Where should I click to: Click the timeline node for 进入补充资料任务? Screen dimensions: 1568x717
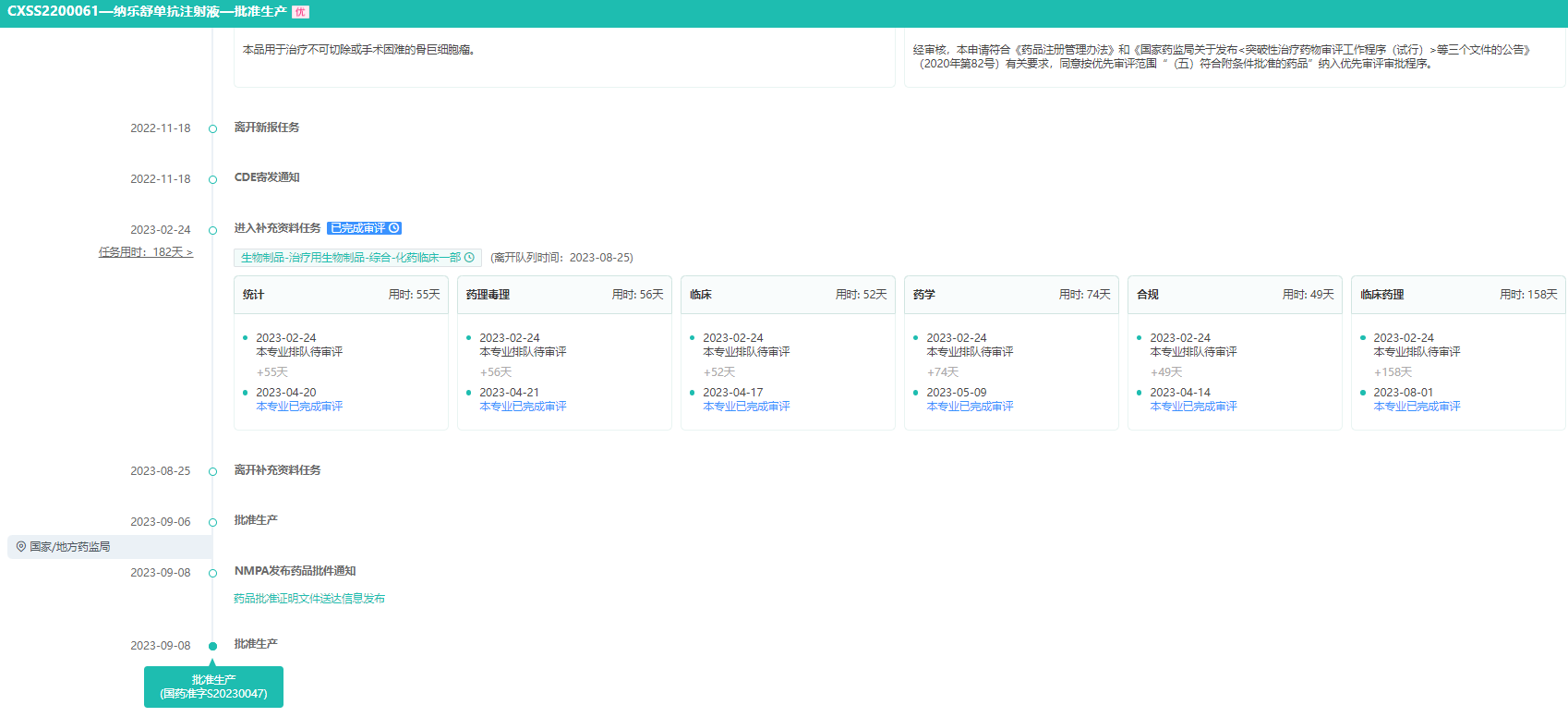pos(212,230)
